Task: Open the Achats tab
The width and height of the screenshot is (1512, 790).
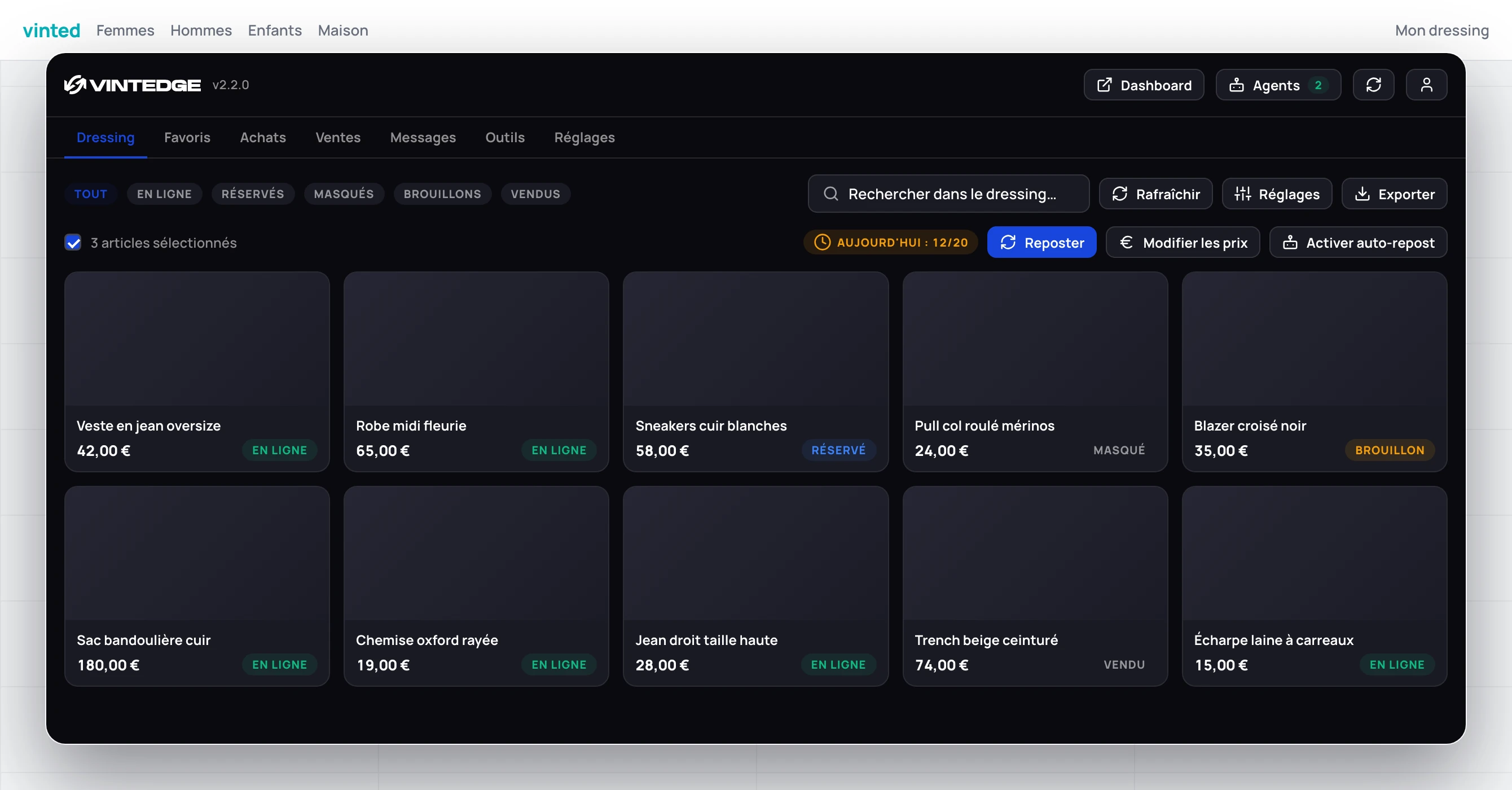Action: [262, 137]
